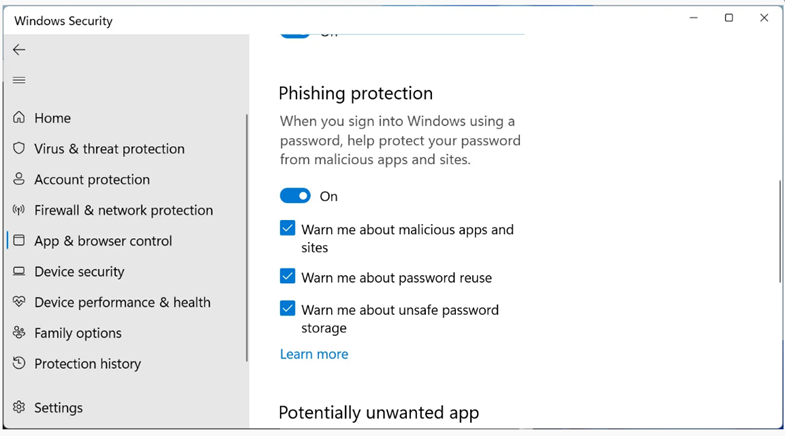785x436 pixels.
Task: Click the Protection history clock icon
Action: pyautogui.click(x=19, y=363)
